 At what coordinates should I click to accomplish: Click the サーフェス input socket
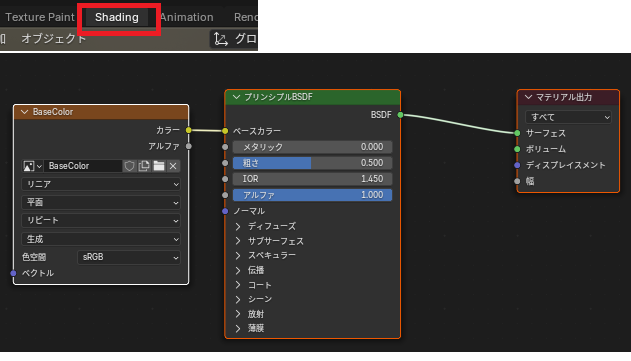point(518,133)
